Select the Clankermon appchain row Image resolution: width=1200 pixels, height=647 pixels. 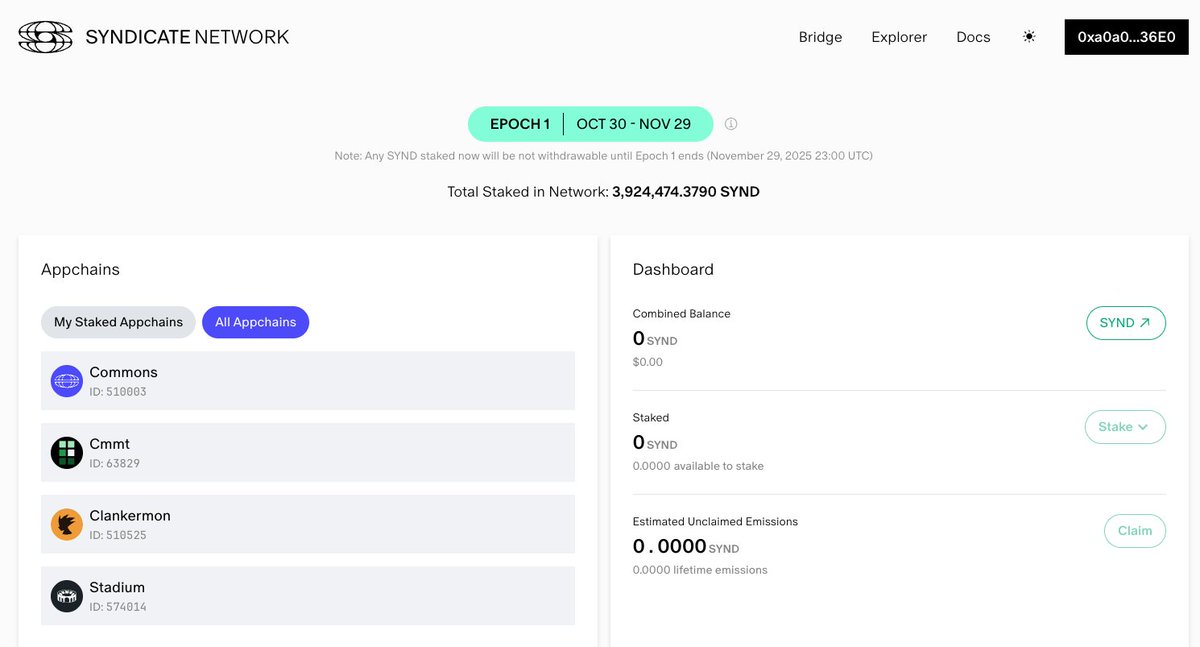point(308,525)
